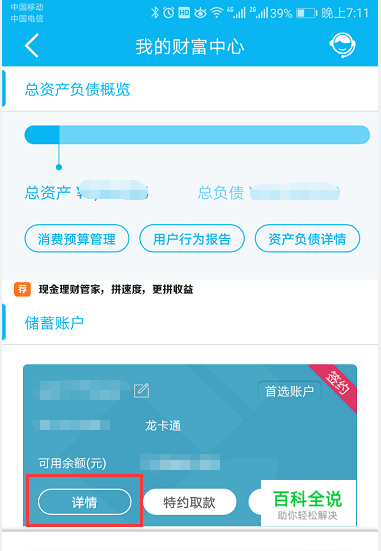Toggle the 首选账户 preferred account tag

click(x=289, y=391)
